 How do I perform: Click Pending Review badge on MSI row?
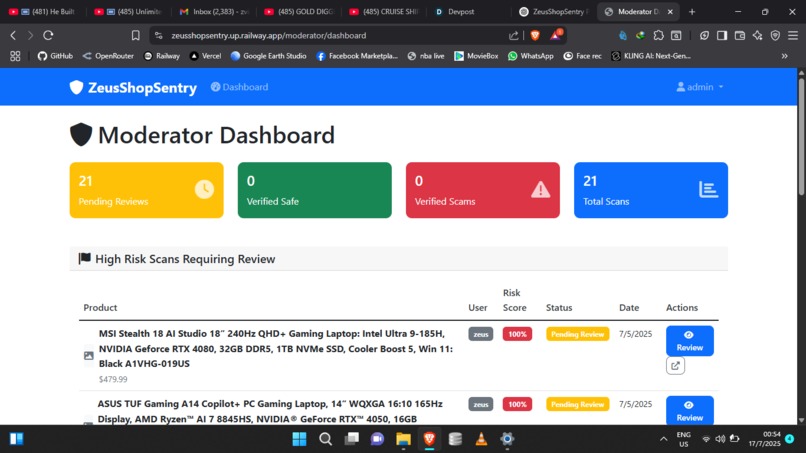coord(577,334)
